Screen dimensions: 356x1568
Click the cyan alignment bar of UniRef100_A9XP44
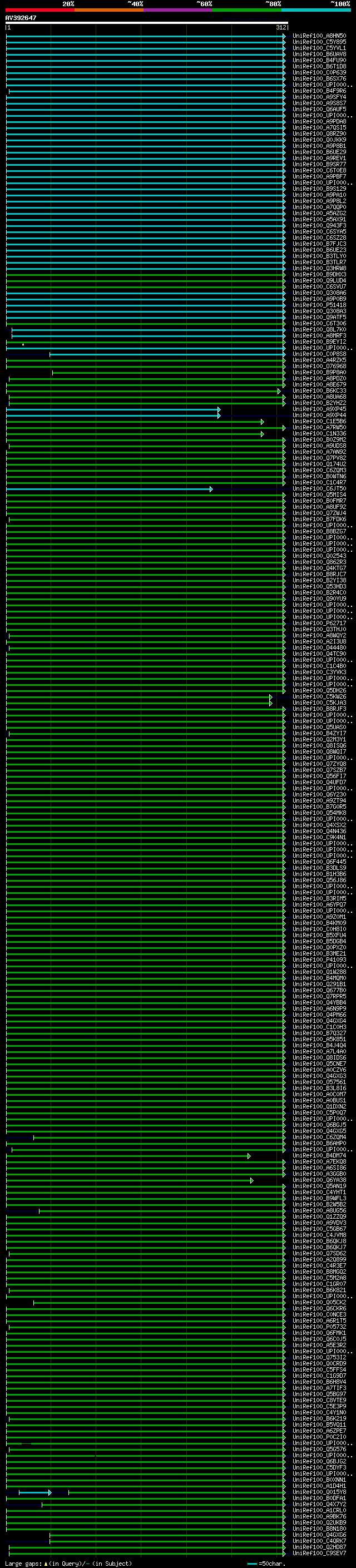[112, 416]
